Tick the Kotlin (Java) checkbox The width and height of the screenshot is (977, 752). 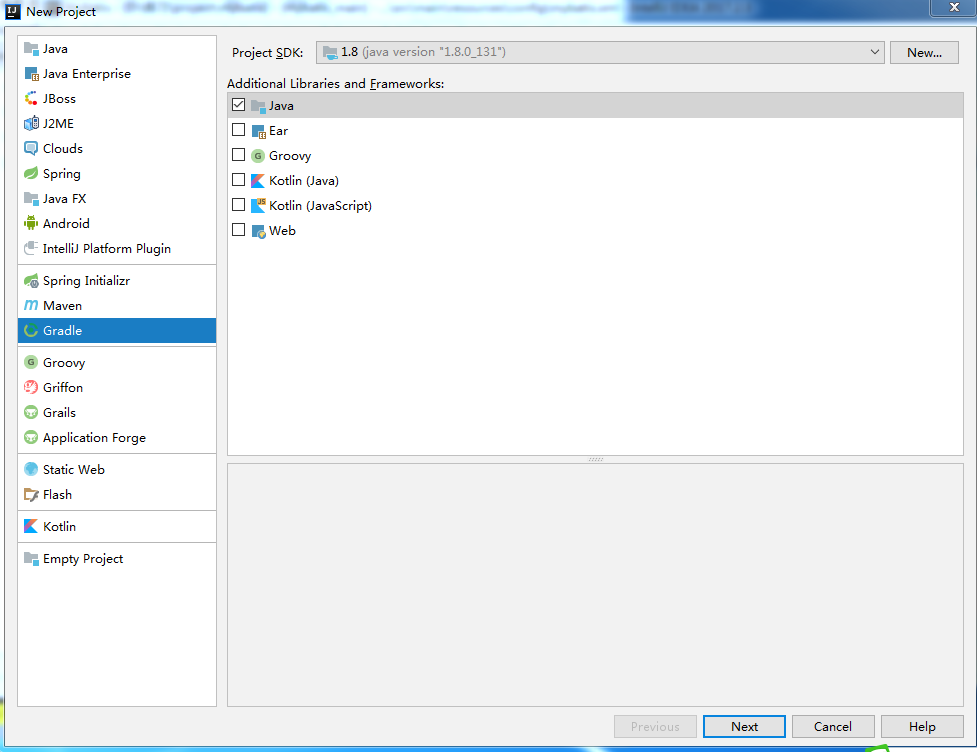(x=238, y=179)
